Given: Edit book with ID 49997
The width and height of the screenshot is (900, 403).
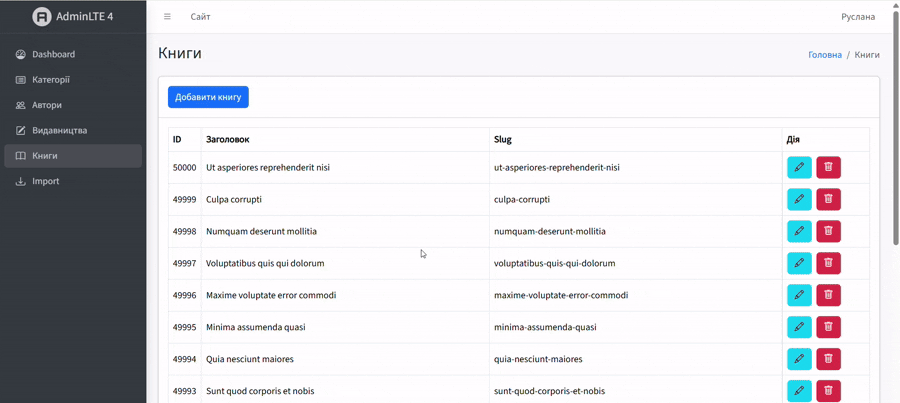Looking at the screenshot, I should click(x=799, y=263).
